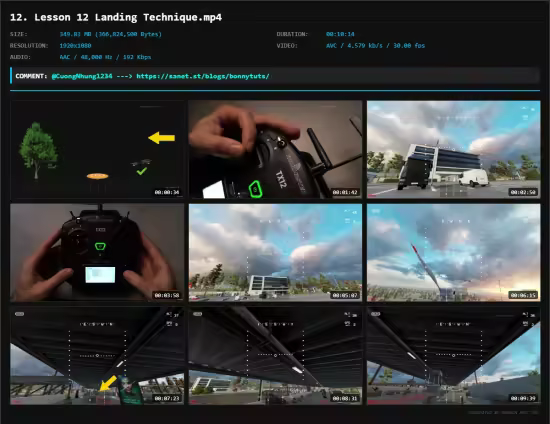Image resolution: width=550 pixels, height=424 pixels.
Task: Click the 'RESOLUTION:' label
Action: coord(29,46)
